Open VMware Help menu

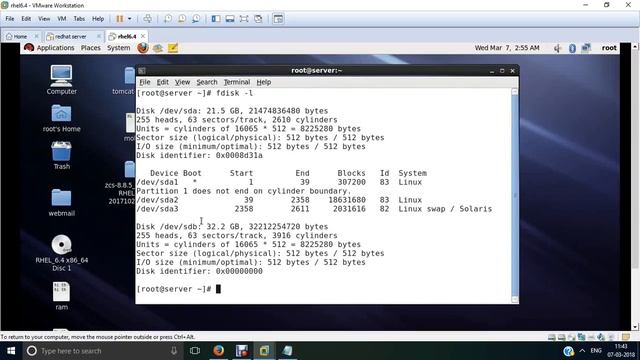pyautogui.click(x=98, y=19)
